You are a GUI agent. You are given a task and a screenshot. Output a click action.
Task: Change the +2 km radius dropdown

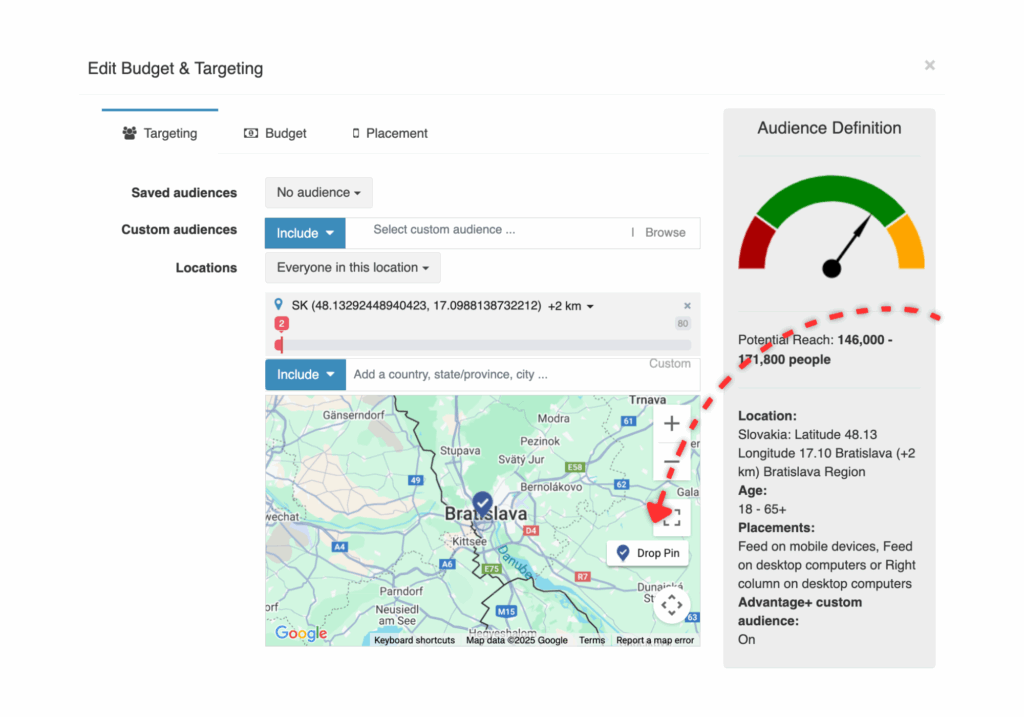click(x=571, y=306)
